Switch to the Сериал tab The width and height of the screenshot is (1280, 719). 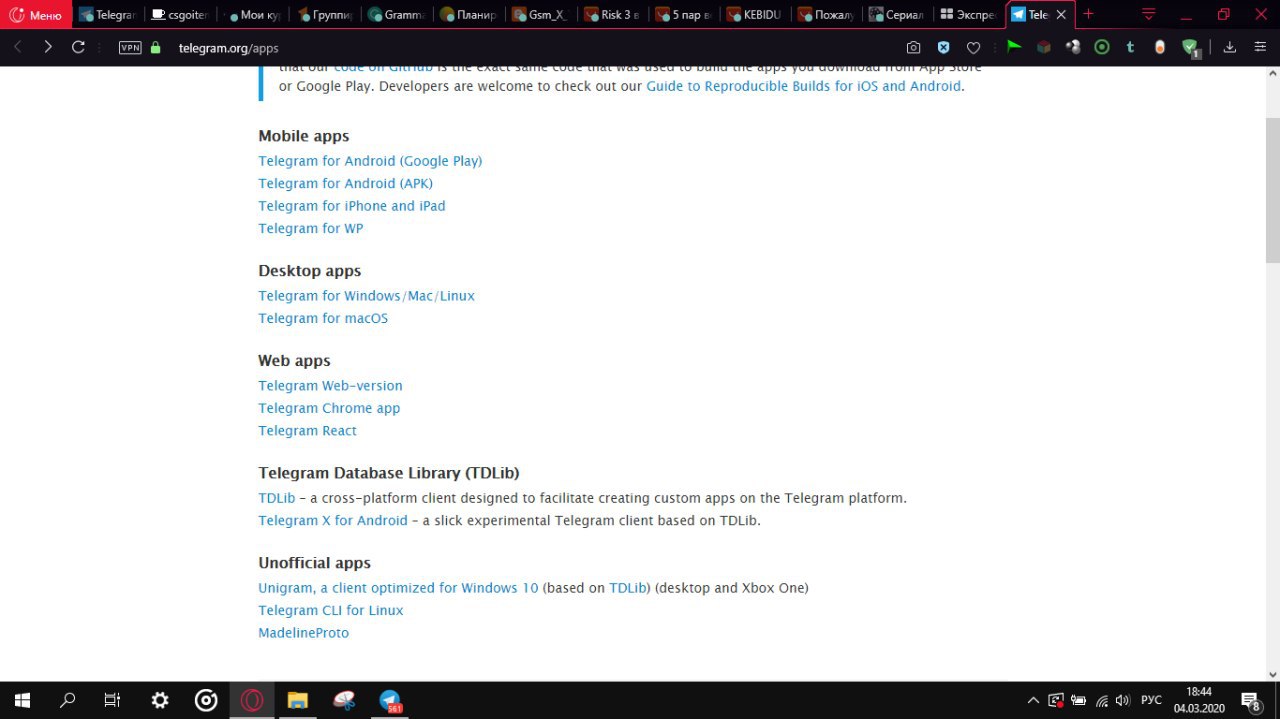click(x=899, y=15)
